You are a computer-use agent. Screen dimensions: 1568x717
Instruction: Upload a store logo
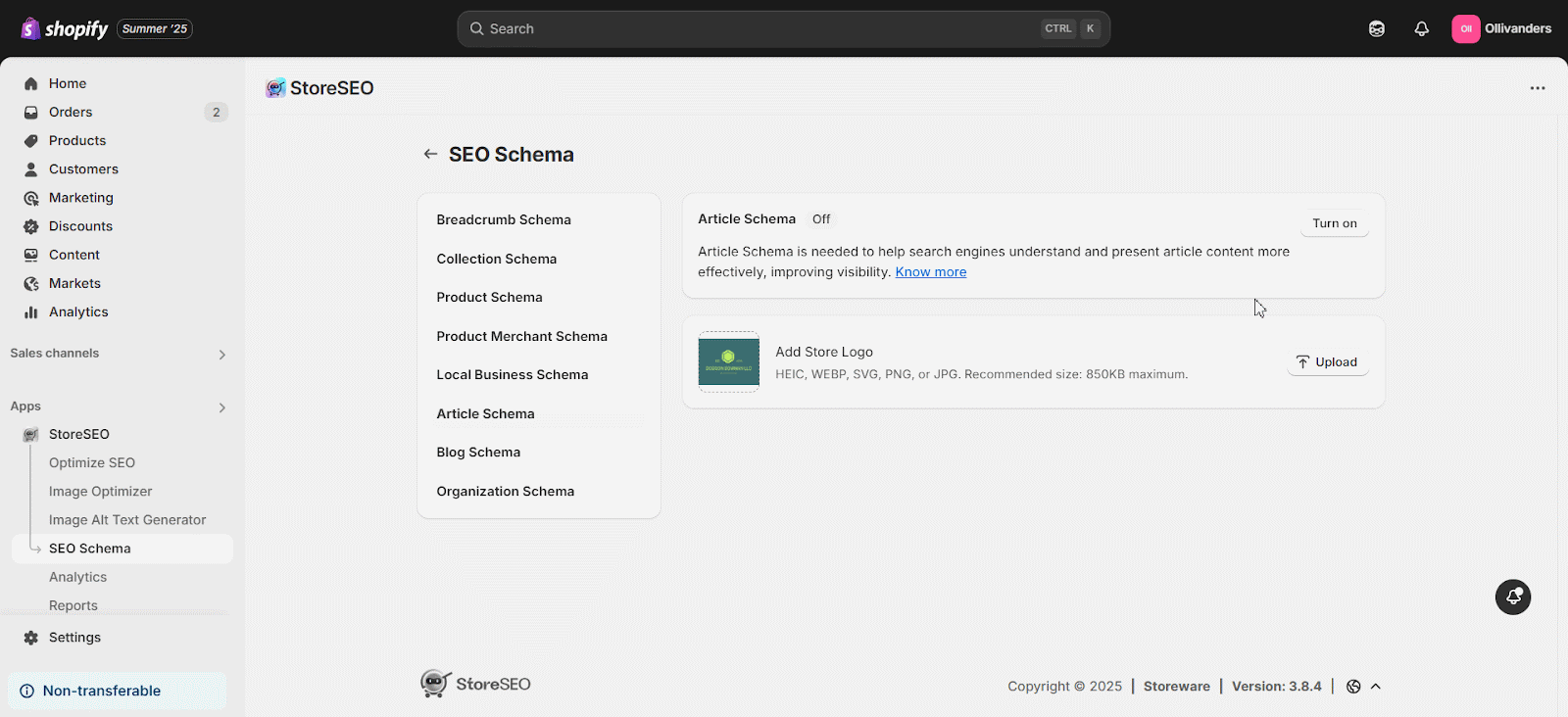[1327, 362]
